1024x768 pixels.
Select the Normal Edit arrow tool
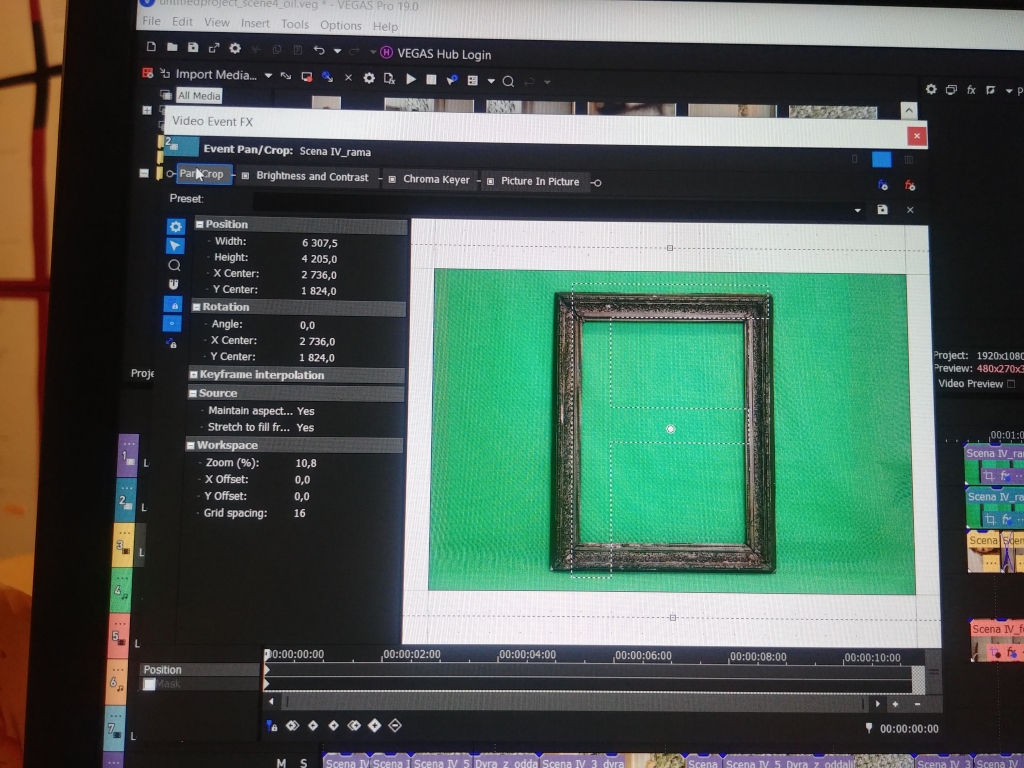(x=175, y=246)
